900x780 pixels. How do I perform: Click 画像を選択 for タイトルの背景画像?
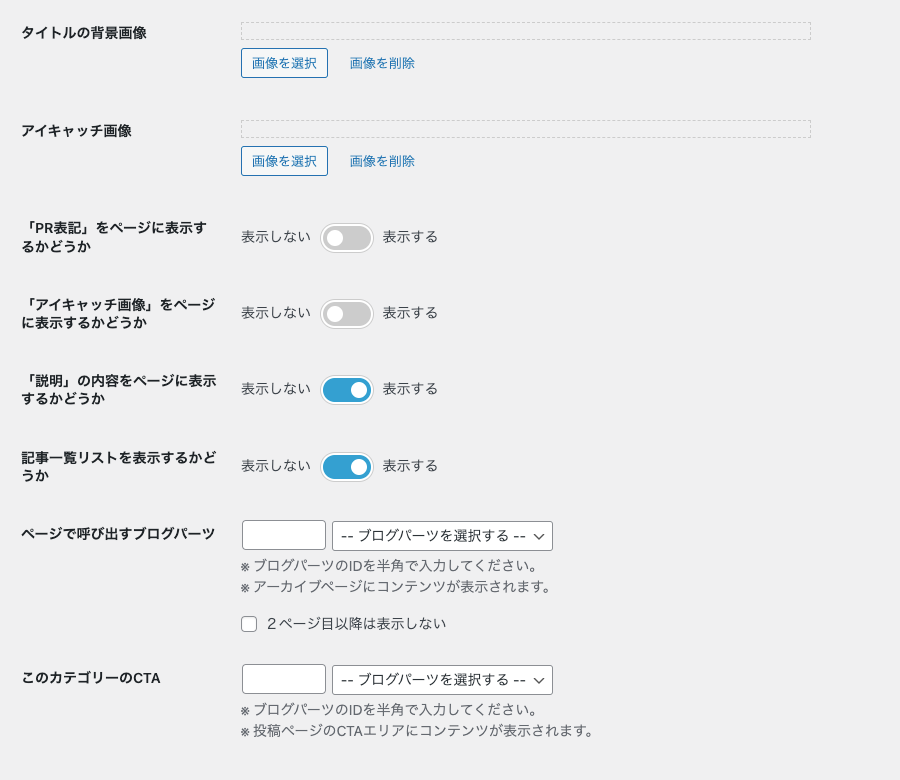point(284,63)
